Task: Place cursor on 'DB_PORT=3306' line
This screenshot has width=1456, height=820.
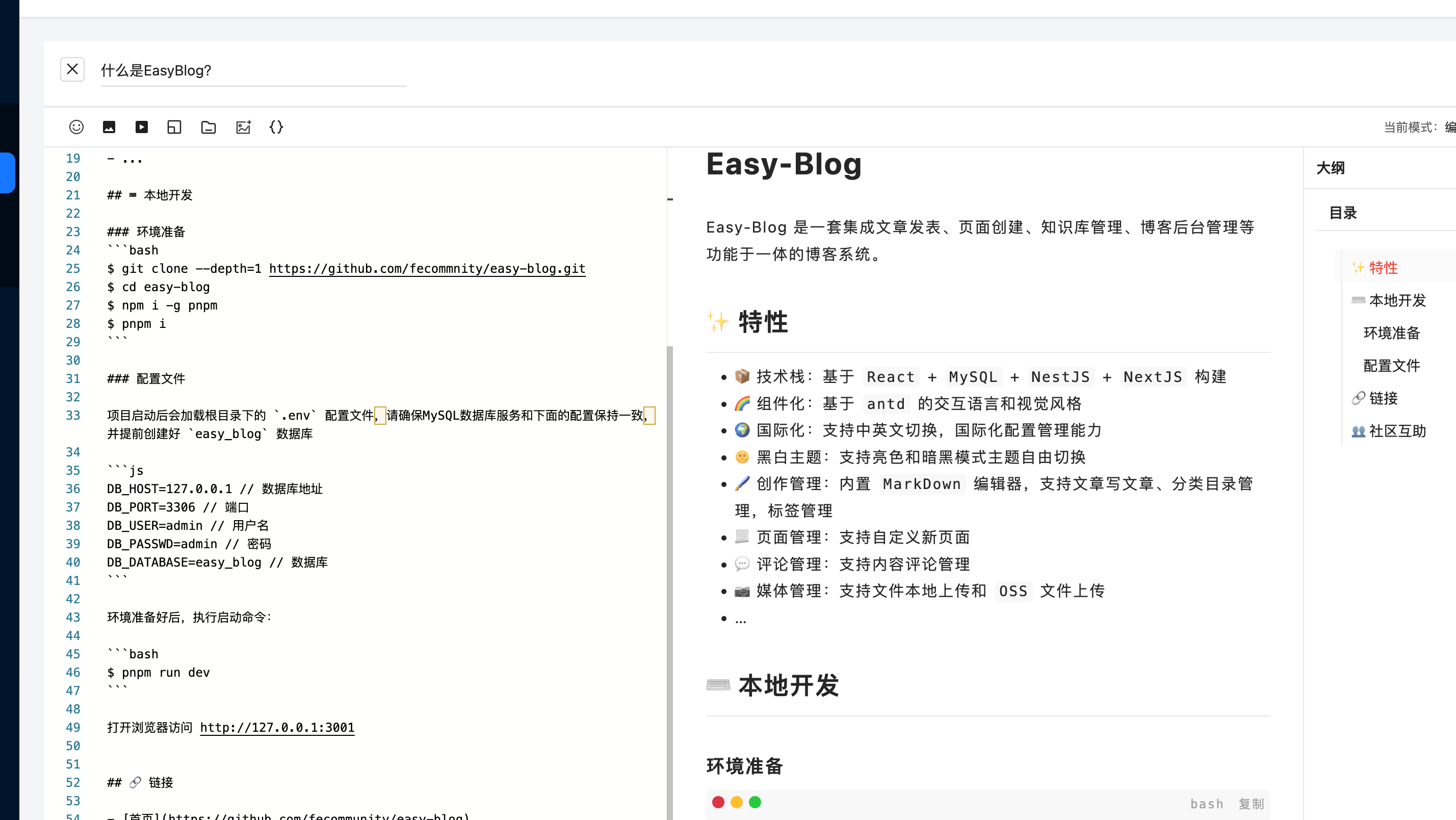Action: point(178,507)
